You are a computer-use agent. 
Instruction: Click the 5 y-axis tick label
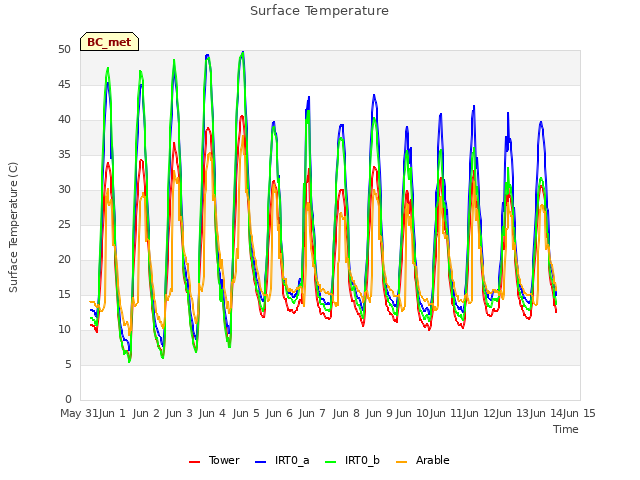[x=68, y=364]
